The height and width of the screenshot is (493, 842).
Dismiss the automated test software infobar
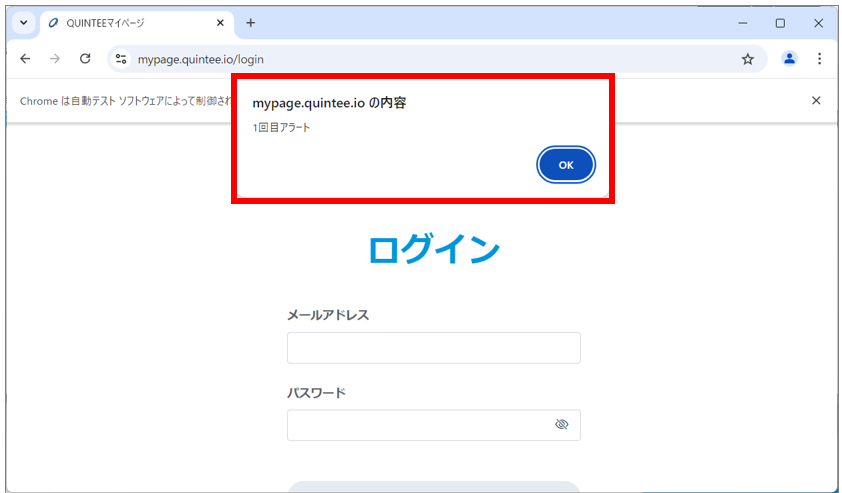pos(816,100)
